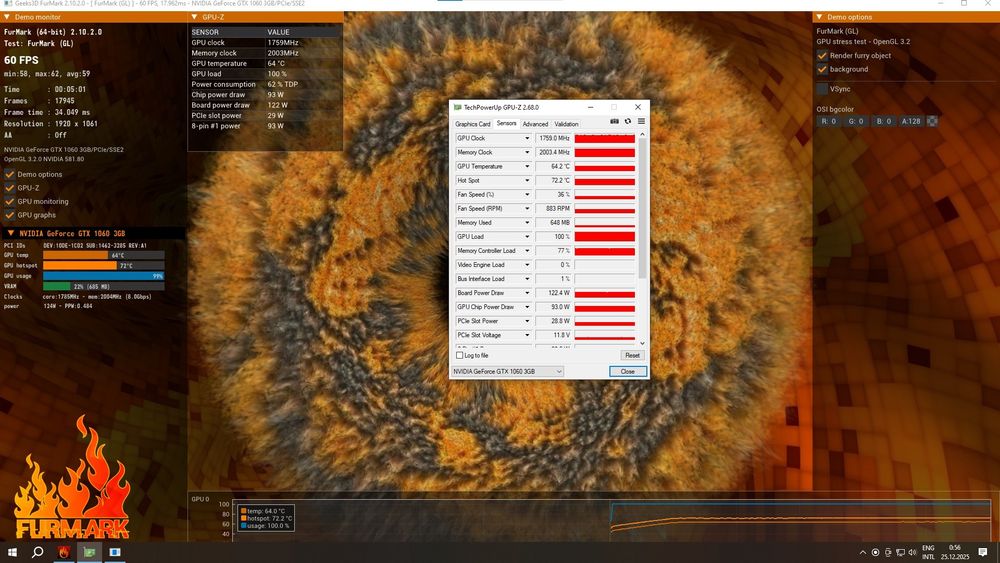
Task: Adjust the G: 0 bgcolor slider
Action: (856, 121)
